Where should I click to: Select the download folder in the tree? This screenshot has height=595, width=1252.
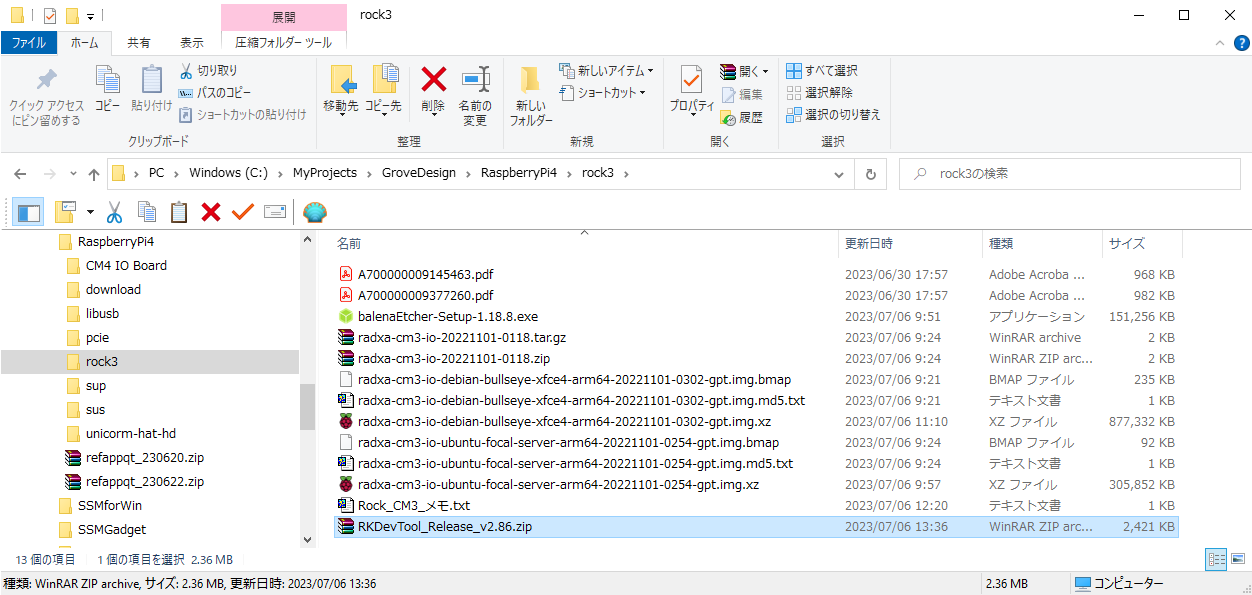[113, 289]
